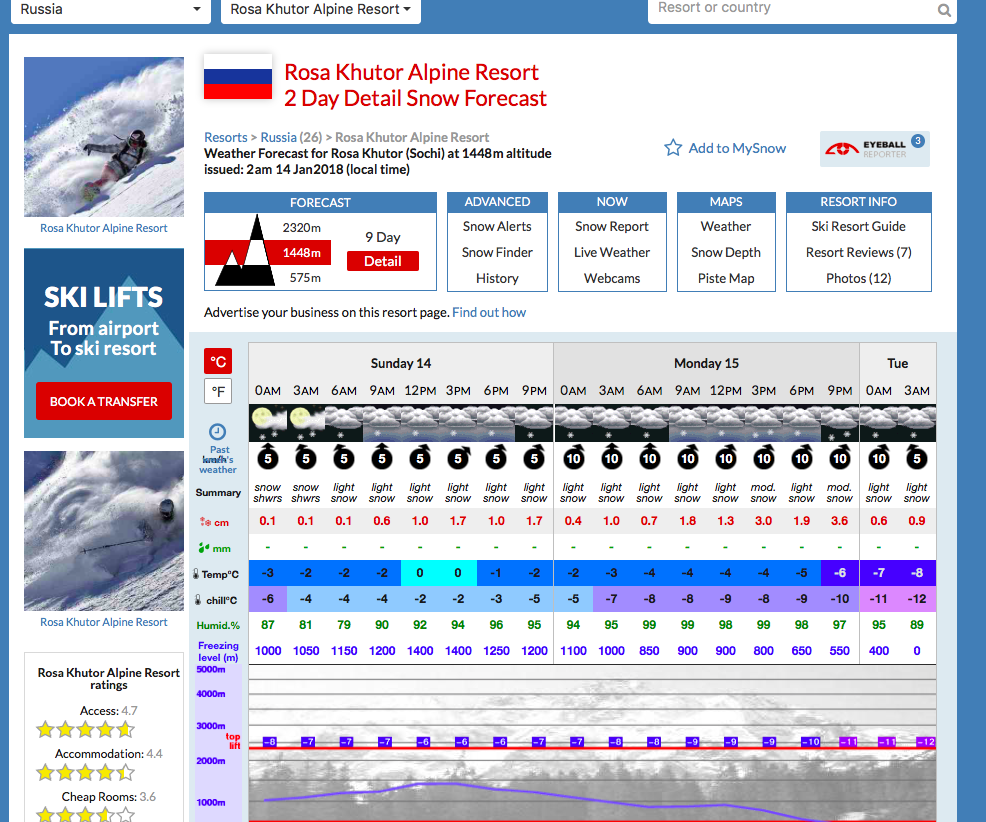
Task: Select the 2320m elevation level
Action: coord(301,227)
